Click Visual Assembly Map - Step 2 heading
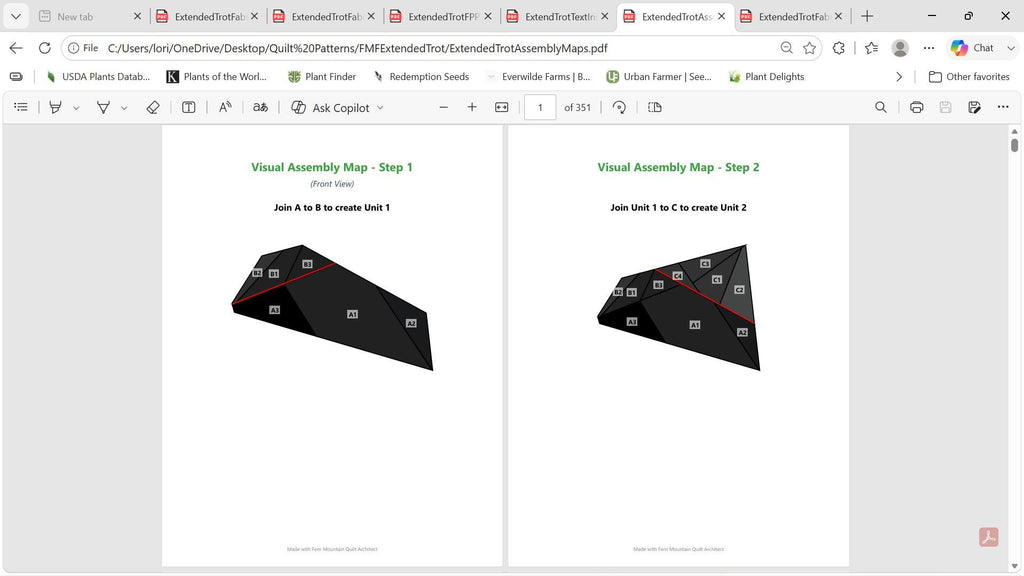The width and height of the screenshot is (1024, 576). pos(678,167)
